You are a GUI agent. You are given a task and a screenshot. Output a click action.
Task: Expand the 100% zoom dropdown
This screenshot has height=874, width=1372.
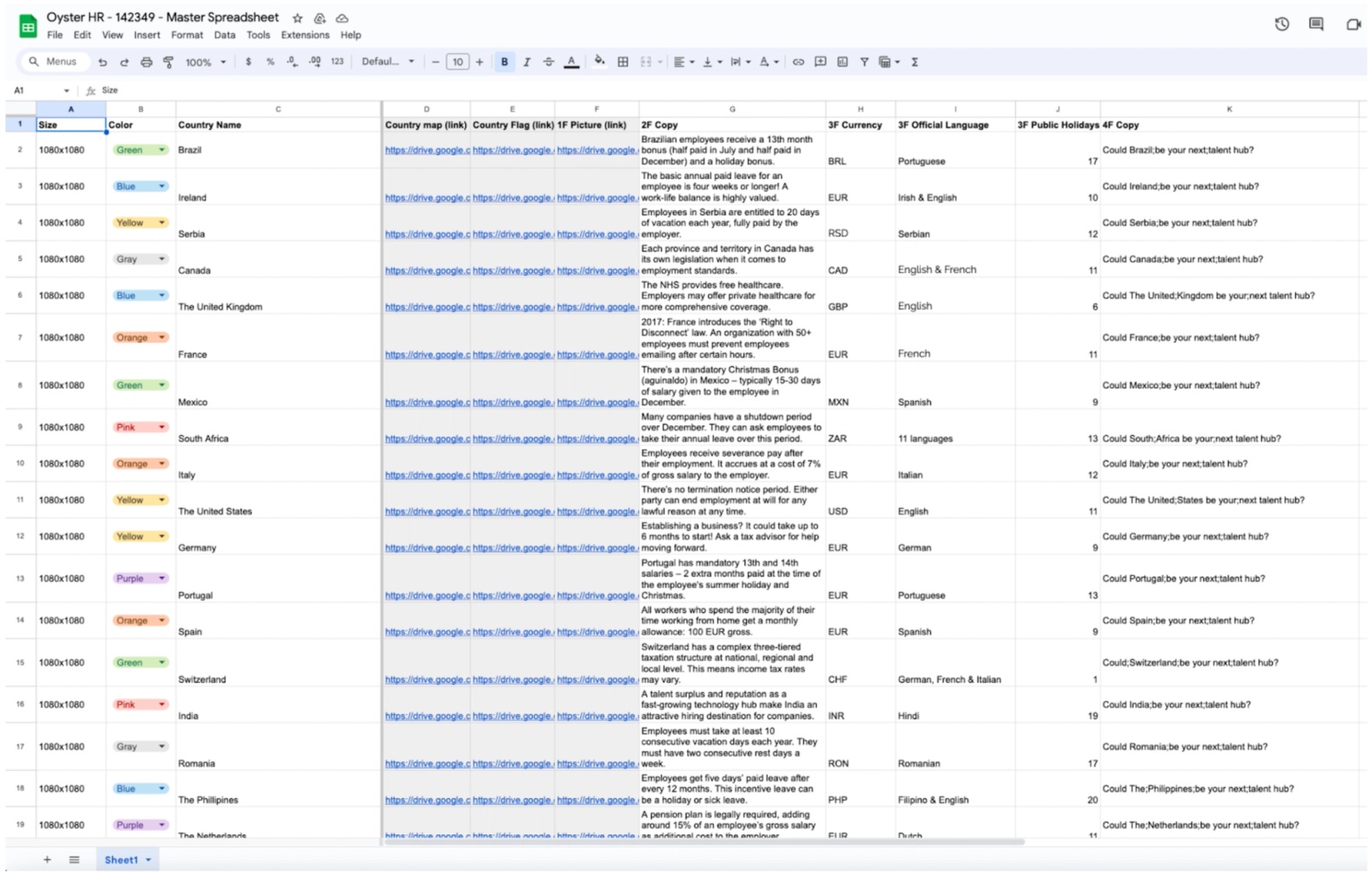click(x=206, y=62)
